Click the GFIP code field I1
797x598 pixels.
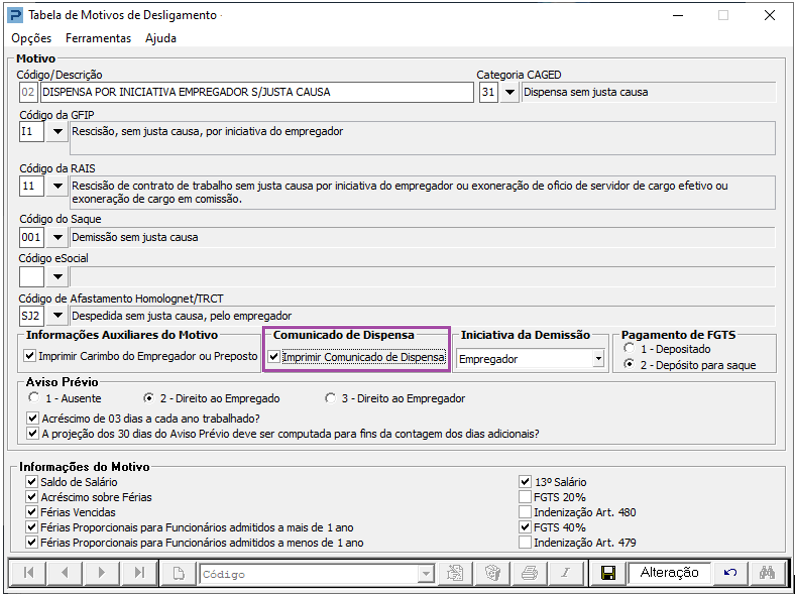32,132
